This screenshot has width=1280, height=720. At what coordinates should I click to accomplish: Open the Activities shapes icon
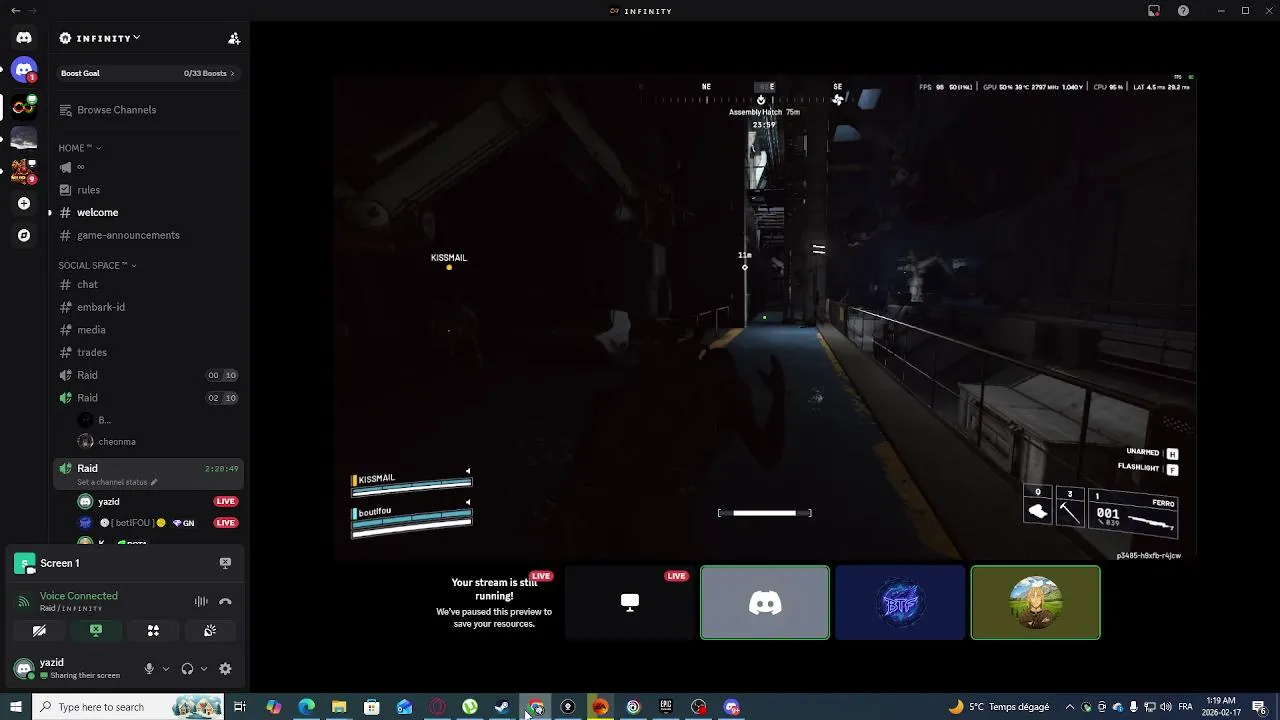pos(153,631)
